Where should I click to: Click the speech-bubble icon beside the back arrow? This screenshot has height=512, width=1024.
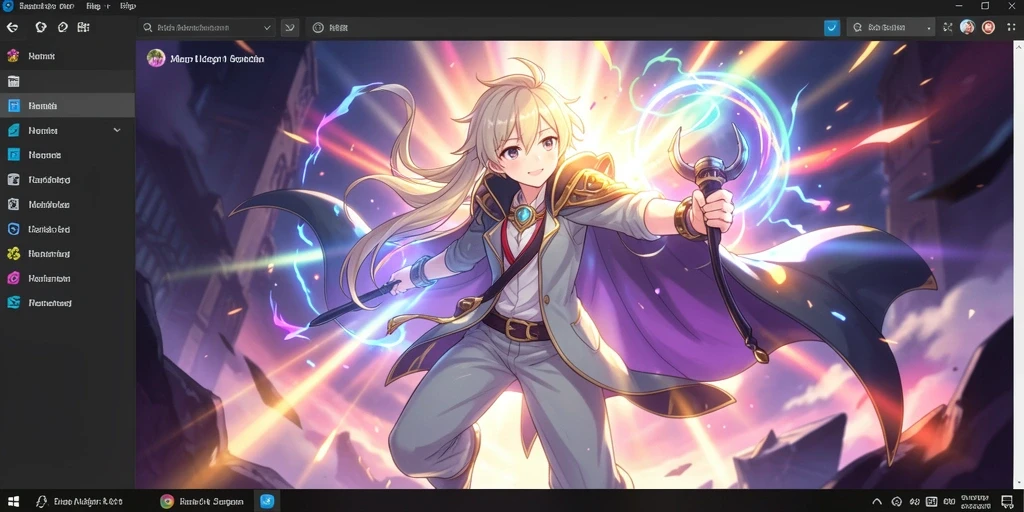40,27
